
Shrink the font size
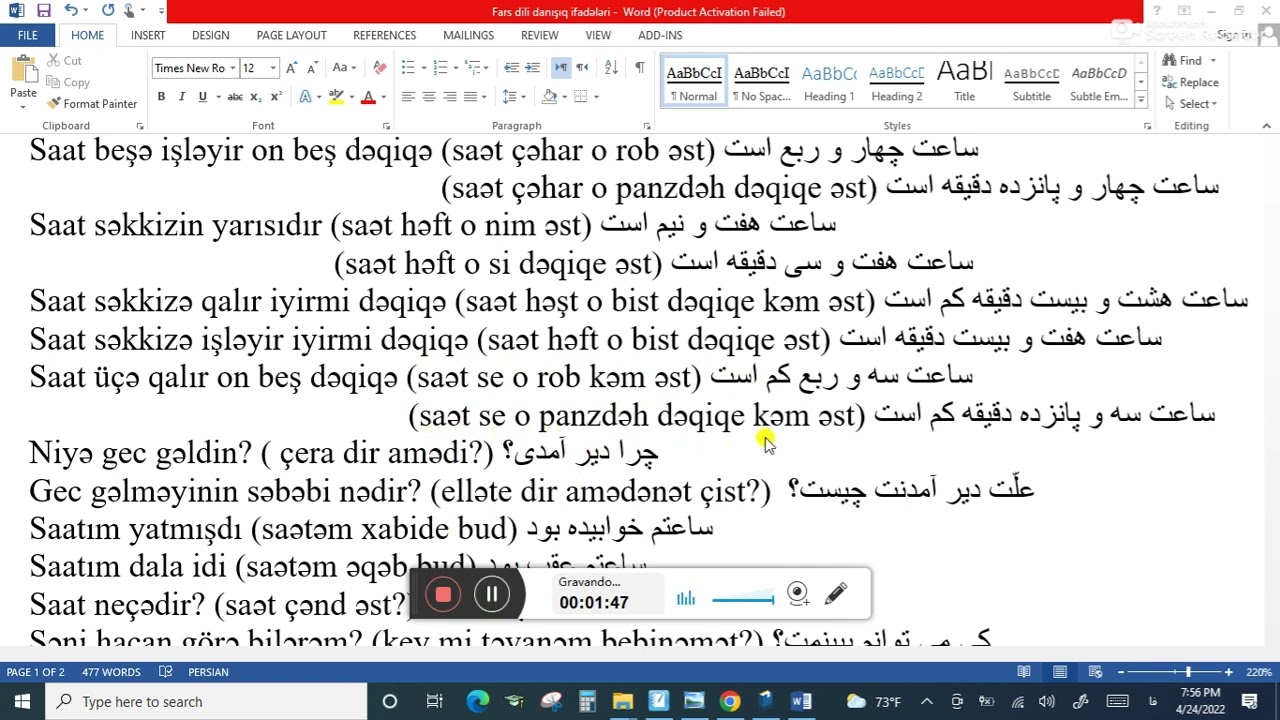tap(312, 68)
